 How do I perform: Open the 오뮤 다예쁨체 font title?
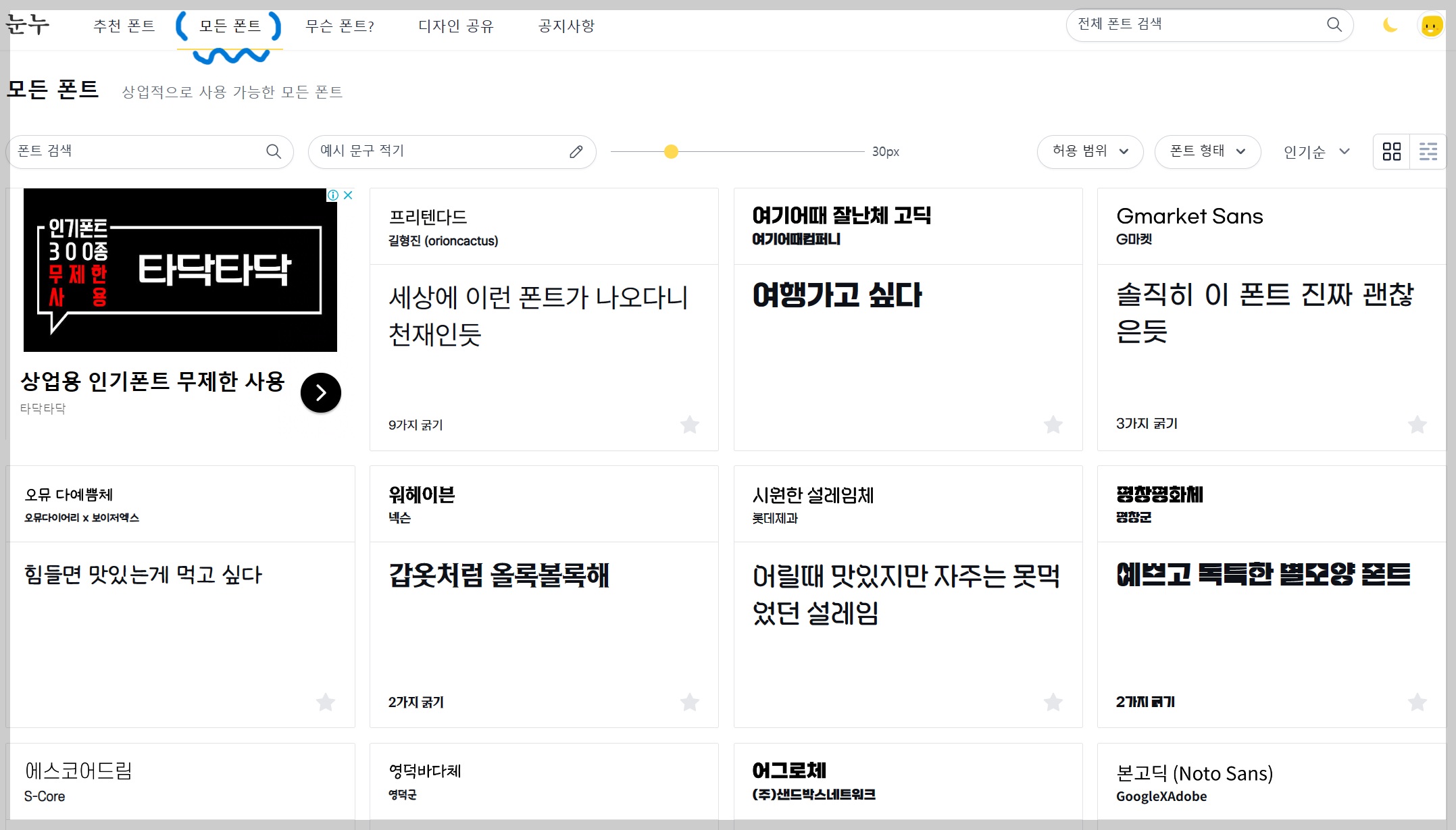pos(69,494)
